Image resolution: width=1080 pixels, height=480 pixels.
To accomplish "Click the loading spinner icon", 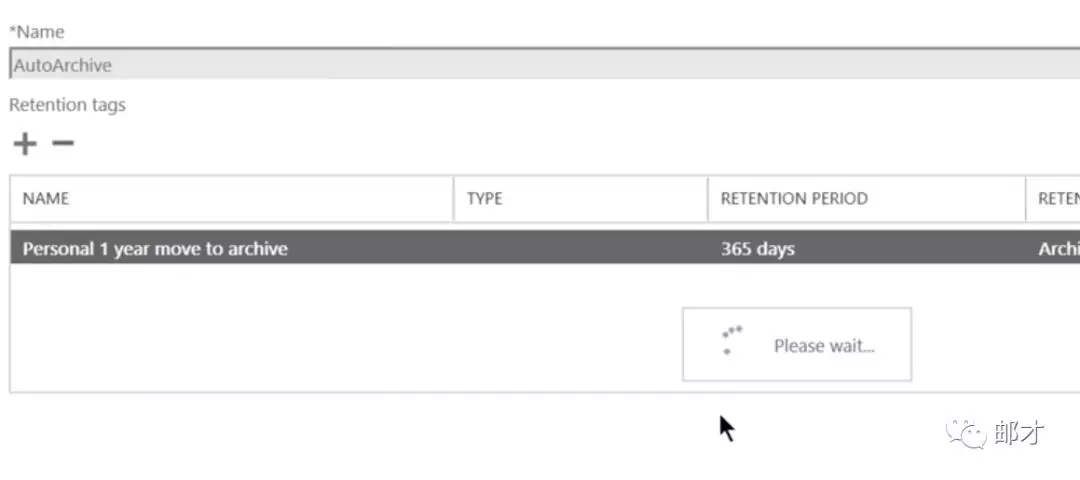I will coord(732,340).
